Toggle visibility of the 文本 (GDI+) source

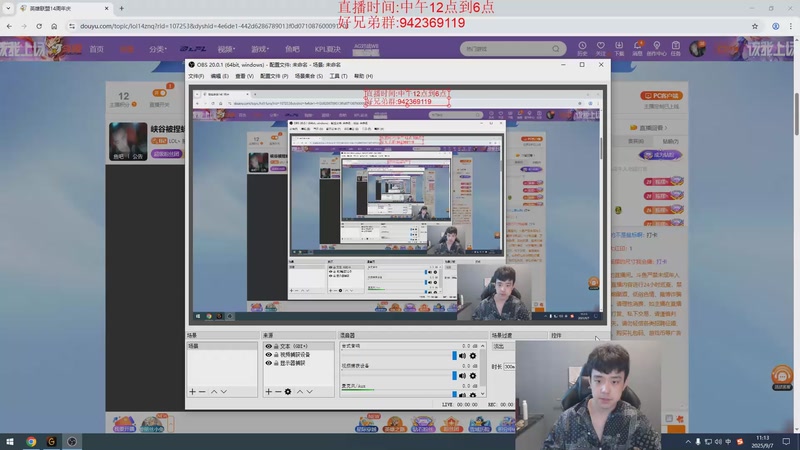tap(268, 346)
